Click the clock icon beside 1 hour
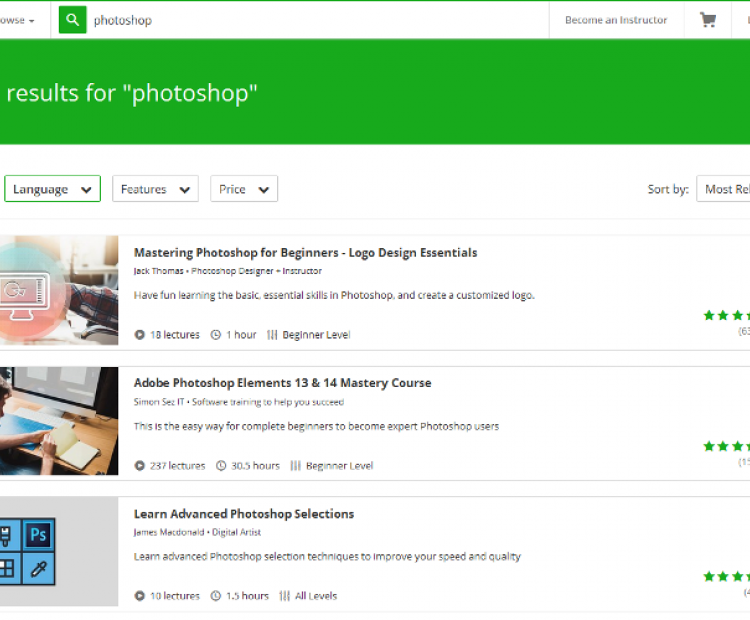Viewport: 750px width, 620px height. coord(216,335)
